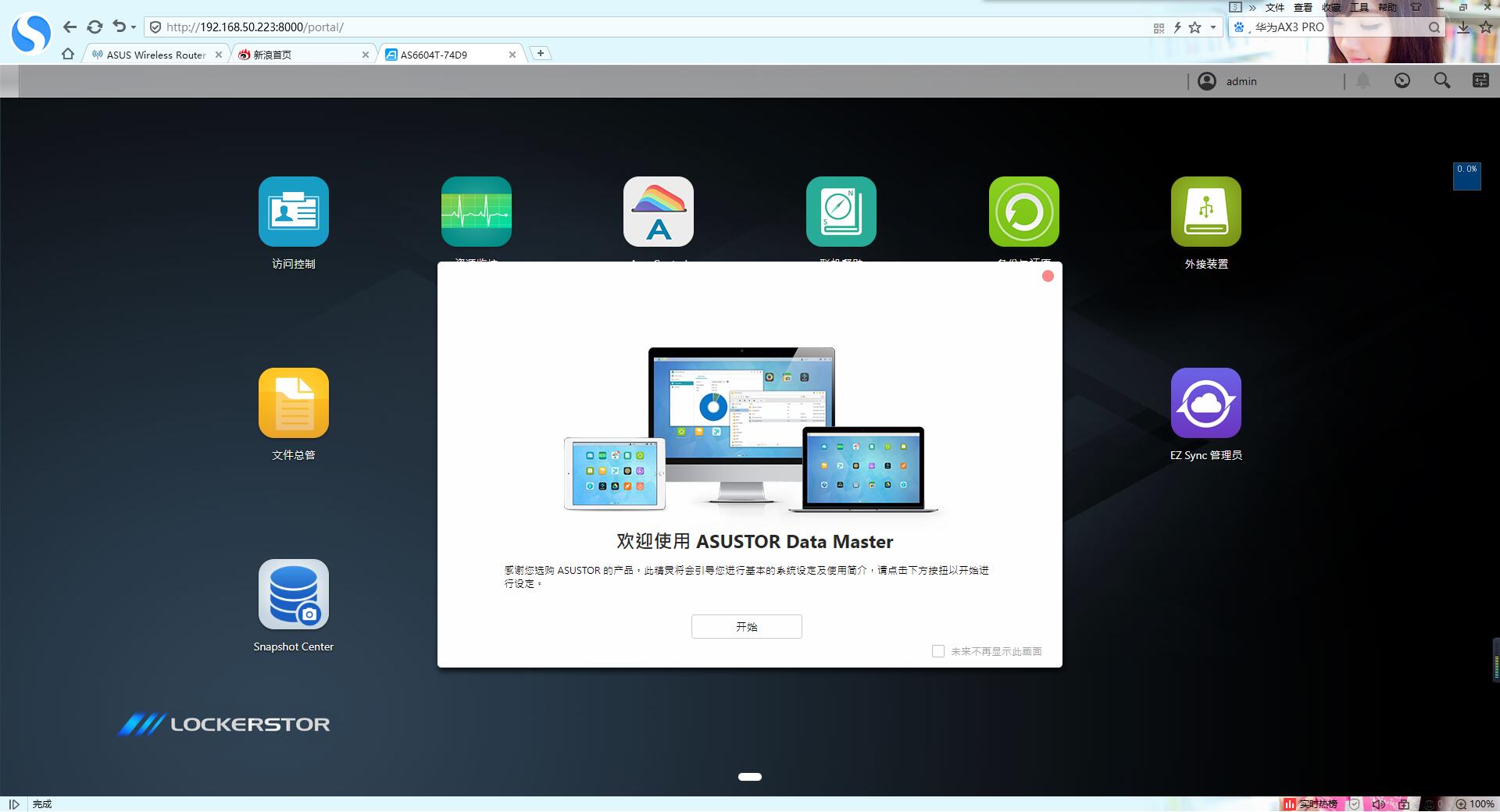Check 未来不再显示此画面 checkbox
Screen dimensions: 1500x812
click(938, 651)
